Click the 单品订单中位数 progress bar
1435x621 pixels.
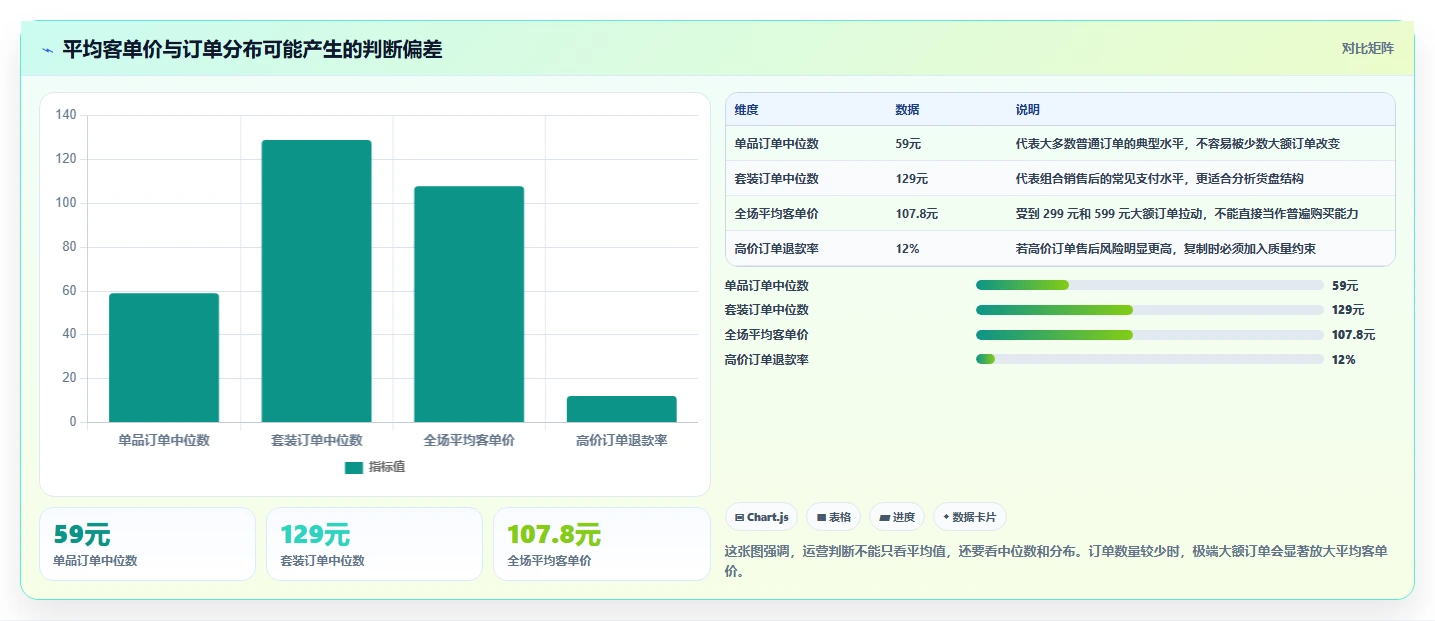click(1150, 285)
